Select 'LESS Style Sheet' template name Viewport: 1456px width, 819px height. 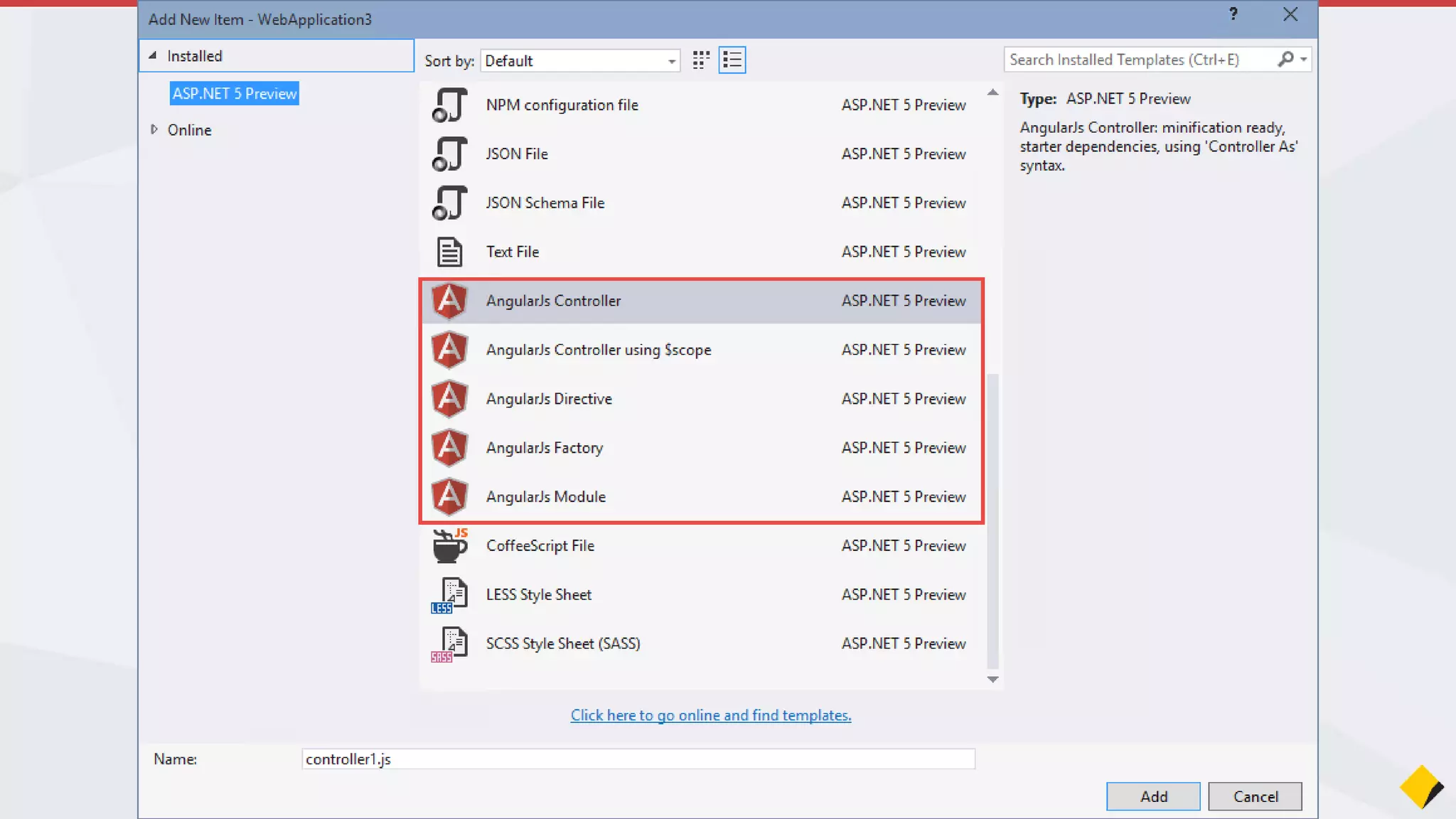pyautogui.click(x=539, y=594)
